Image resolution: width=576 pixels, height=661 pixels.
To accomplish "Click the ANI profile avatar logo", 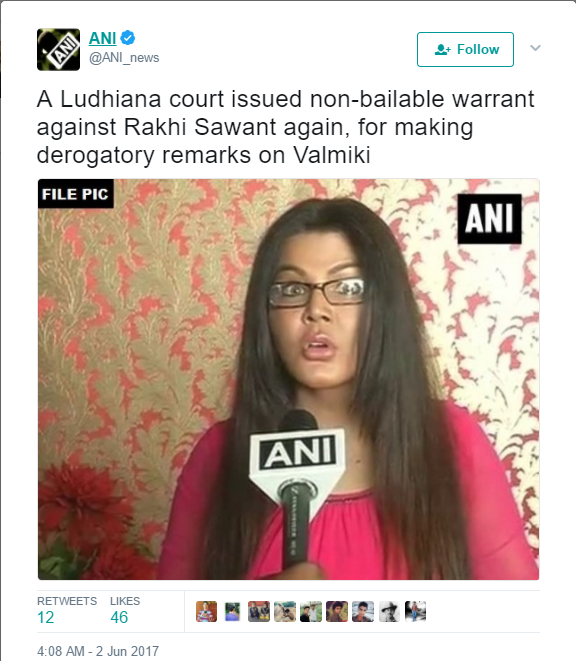I will click(x=58, y=49).
